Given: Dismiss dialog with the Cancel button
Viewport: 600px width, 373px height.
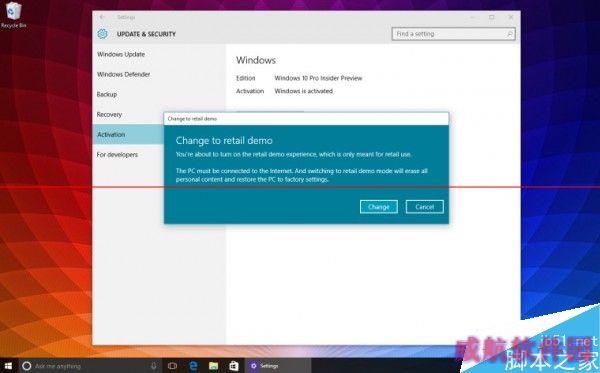Looking at the screenshot, I should click(425, 207).
